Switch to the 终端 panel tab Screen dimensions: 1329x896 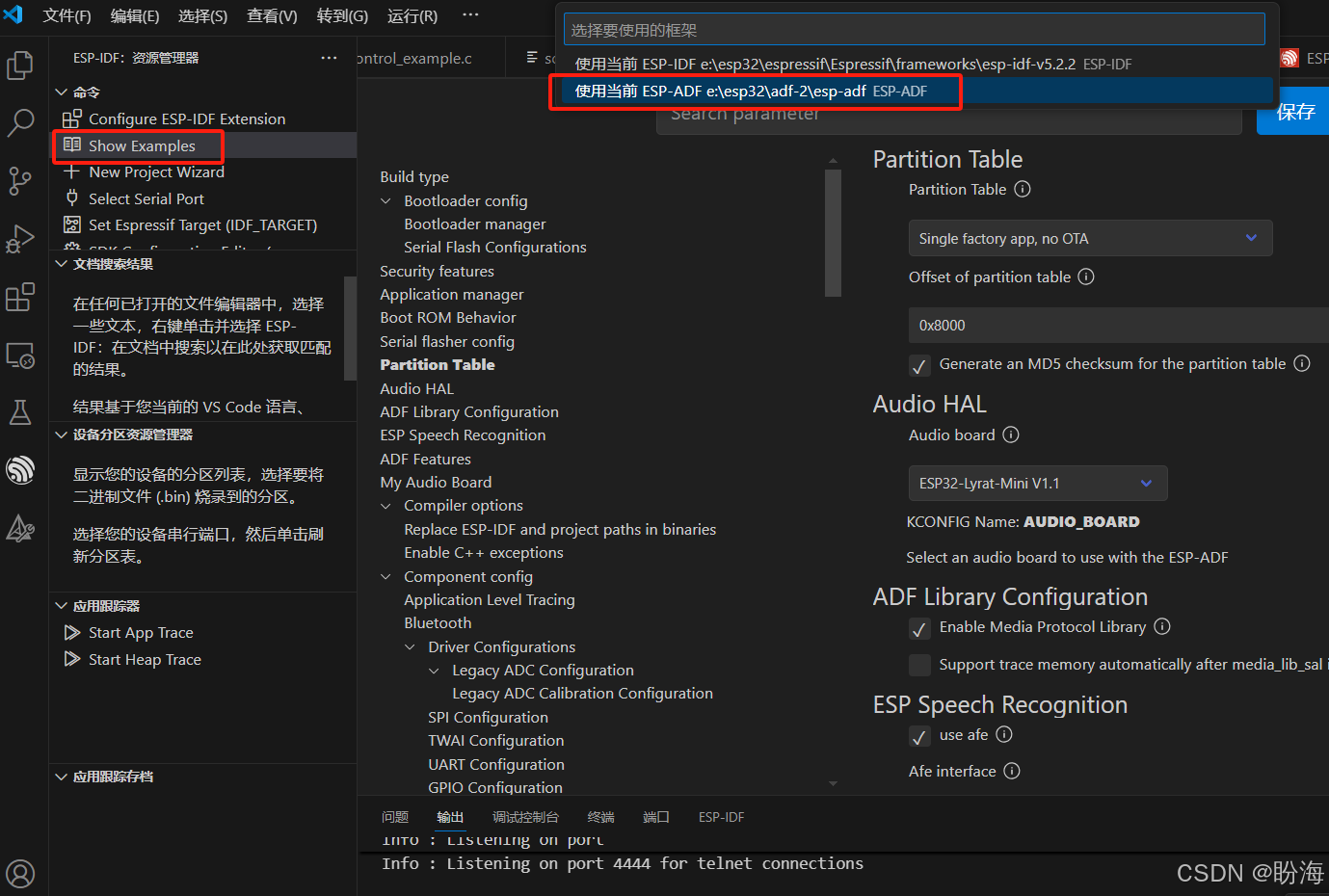[x=600, y=817]
